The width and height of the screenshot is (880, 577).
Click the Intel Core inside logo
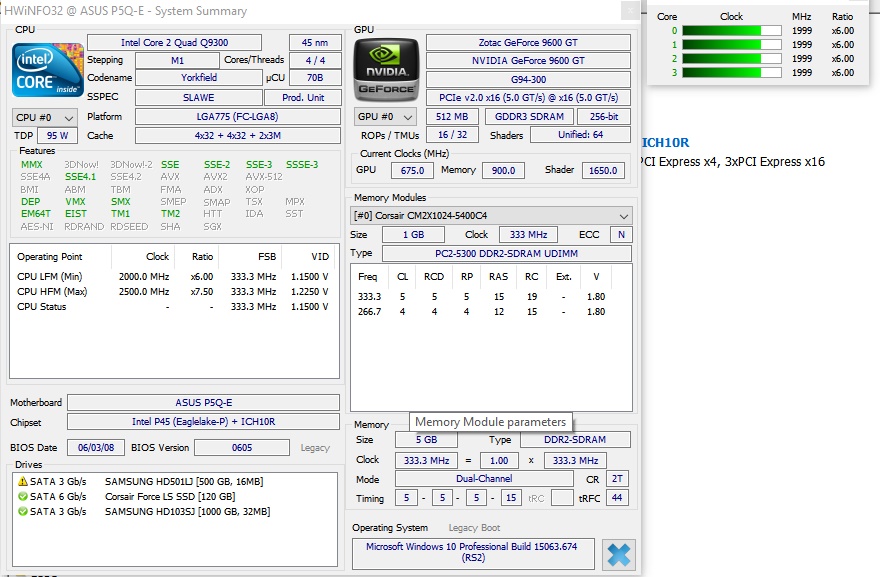[x=48, y=70]
